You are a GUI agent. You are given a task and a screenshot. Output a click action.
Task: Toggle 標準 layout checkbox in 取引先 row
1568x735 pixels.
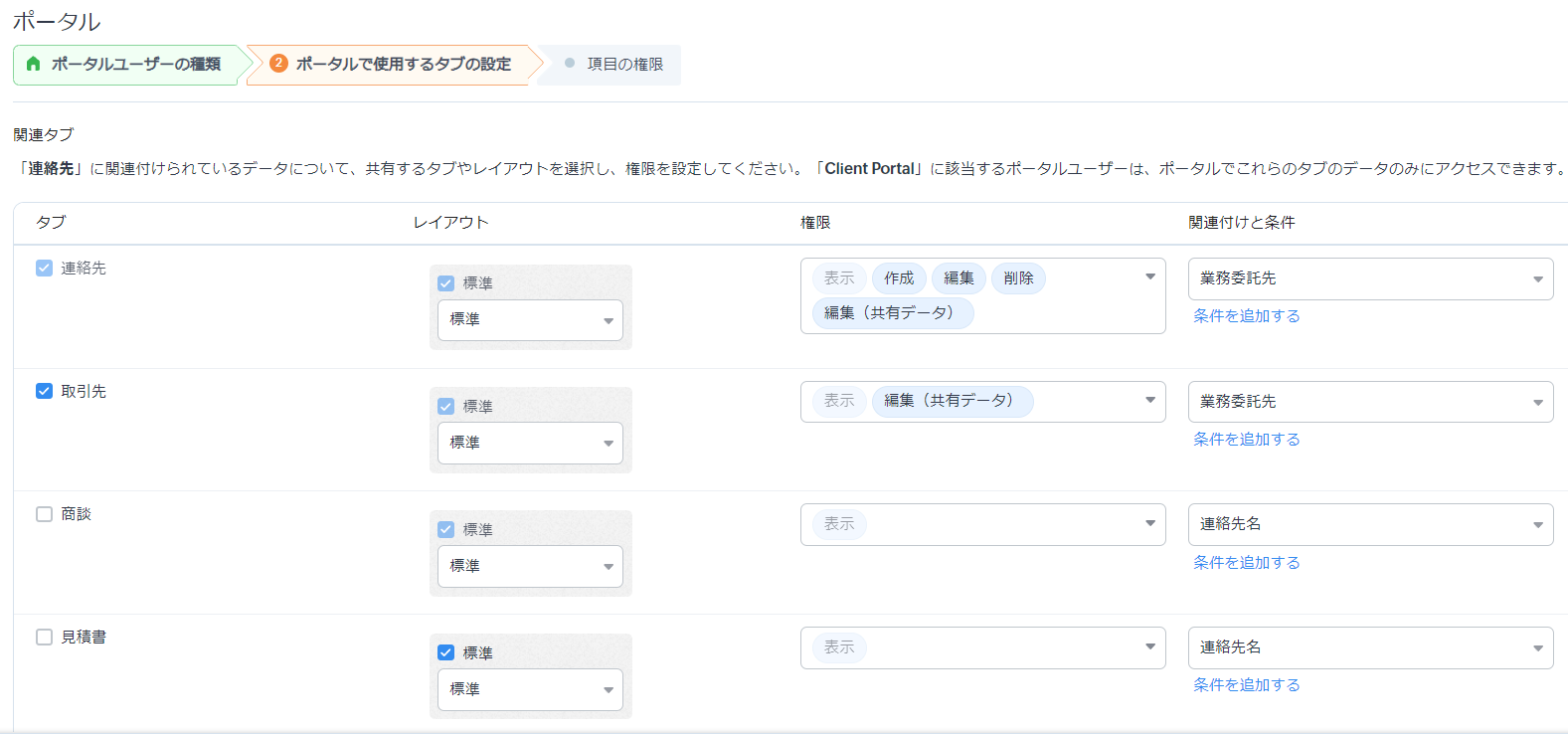pos(445,406)
